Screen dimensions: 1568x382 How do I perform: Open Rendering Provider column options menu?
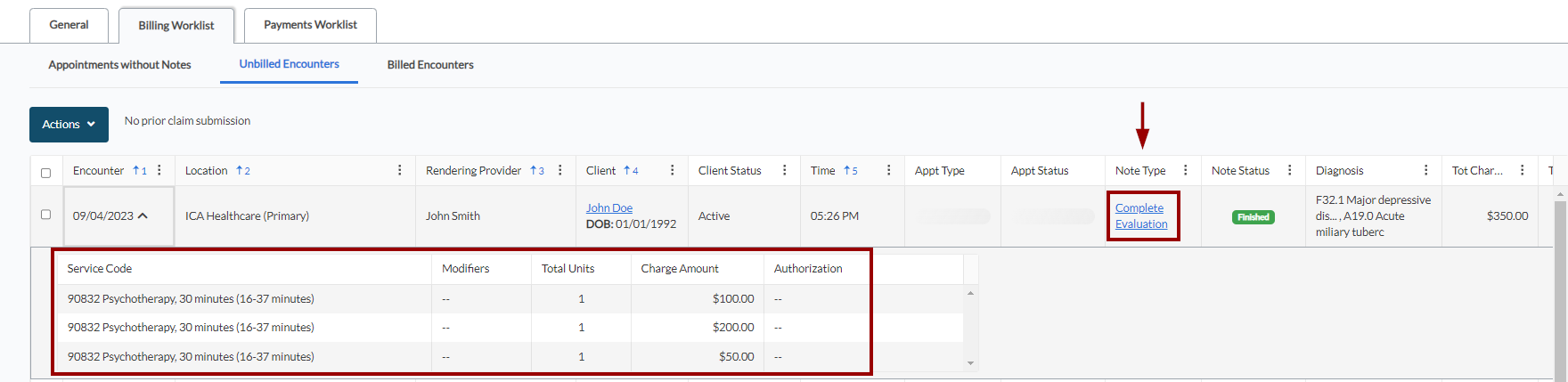(x=560, y=170)
